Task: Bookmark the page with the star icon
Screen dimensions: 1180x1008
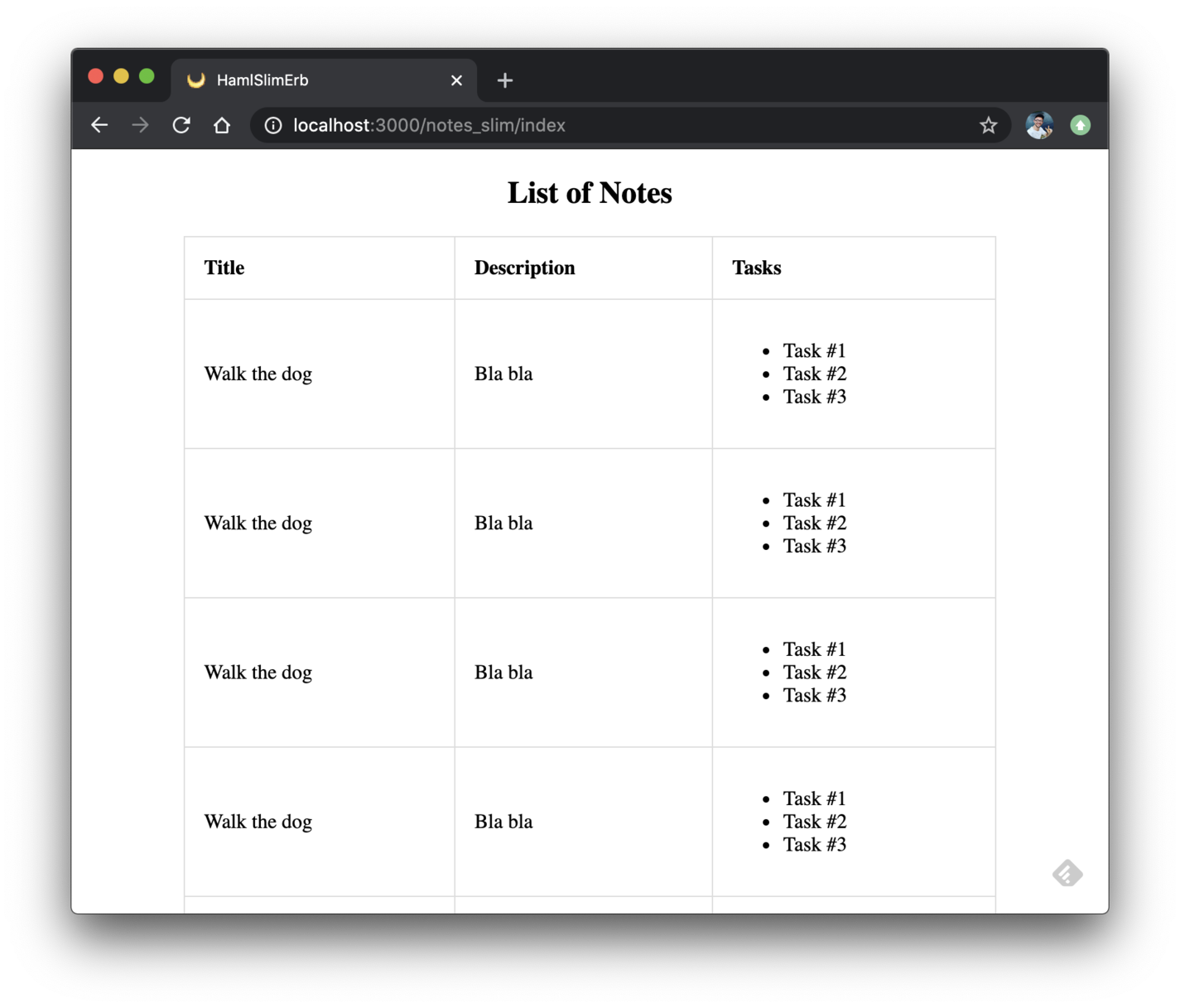Action: [988, 125]
